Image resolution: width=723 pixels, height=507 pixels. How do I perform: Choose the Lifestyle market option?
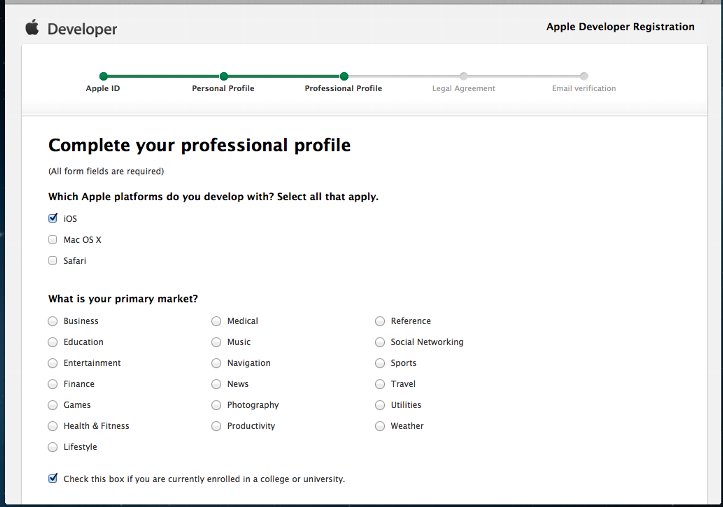click(53, 447)
